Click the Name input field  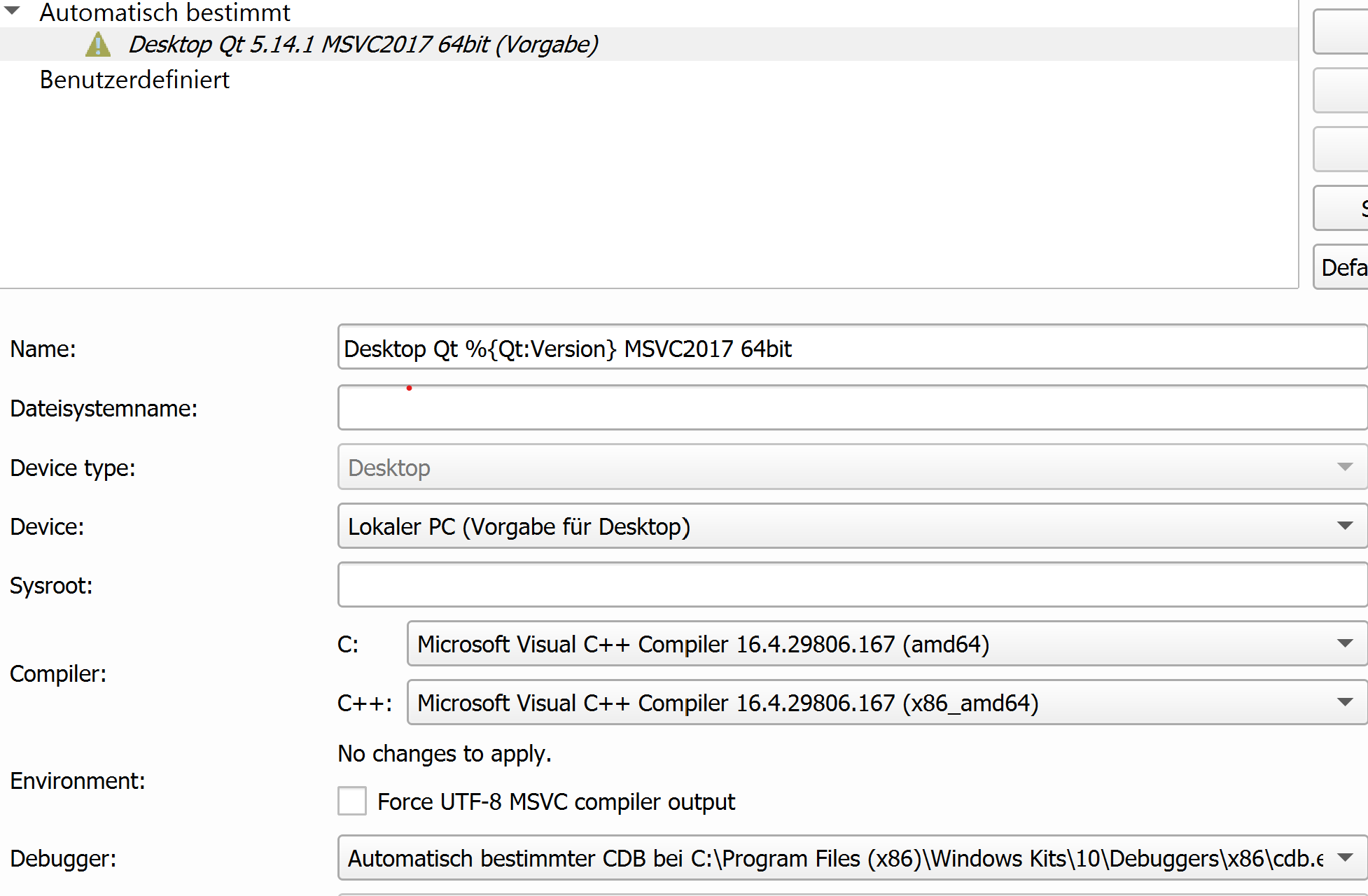point(851,348)
